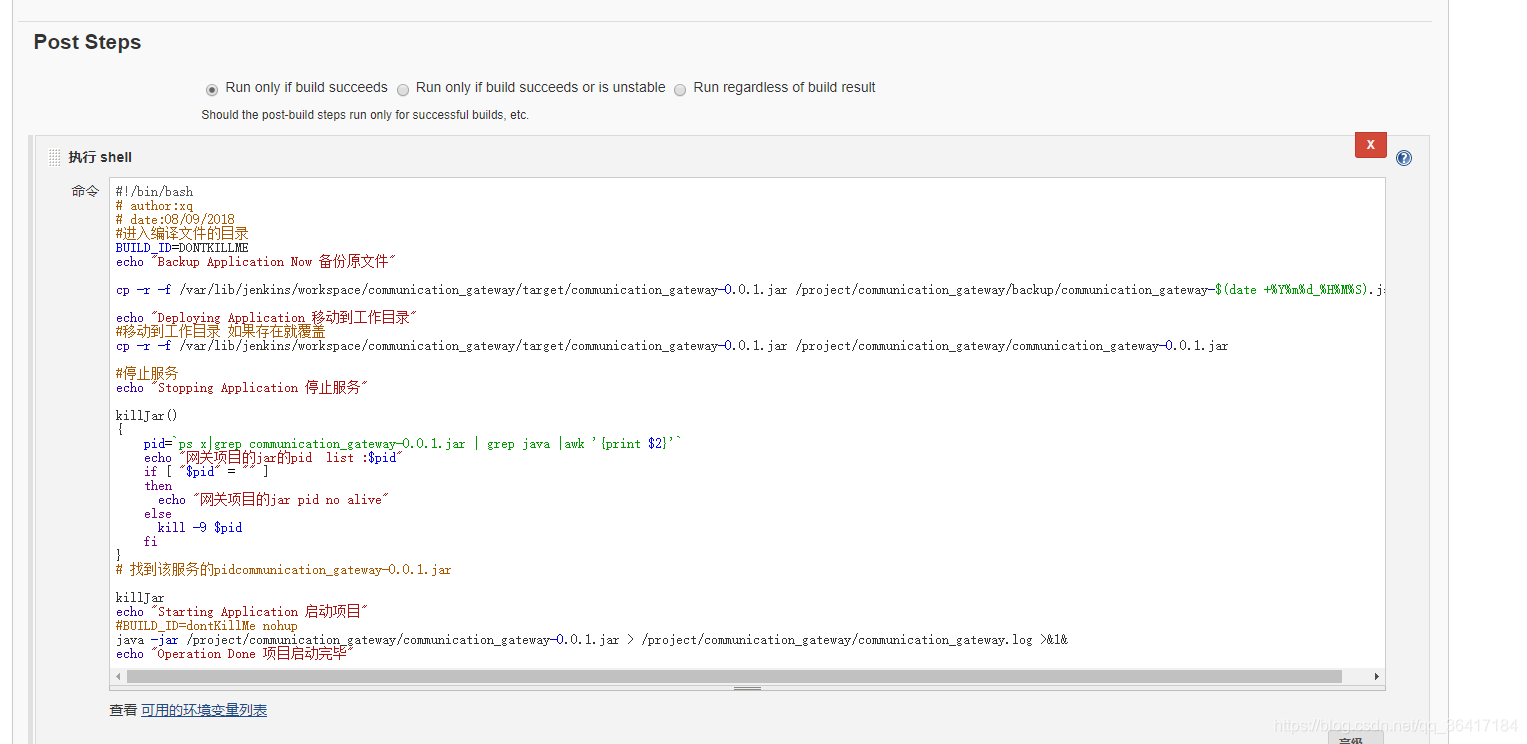Open help for the shell build step
Viewport: 1527px width, 744px height.
coord(1404,158)
